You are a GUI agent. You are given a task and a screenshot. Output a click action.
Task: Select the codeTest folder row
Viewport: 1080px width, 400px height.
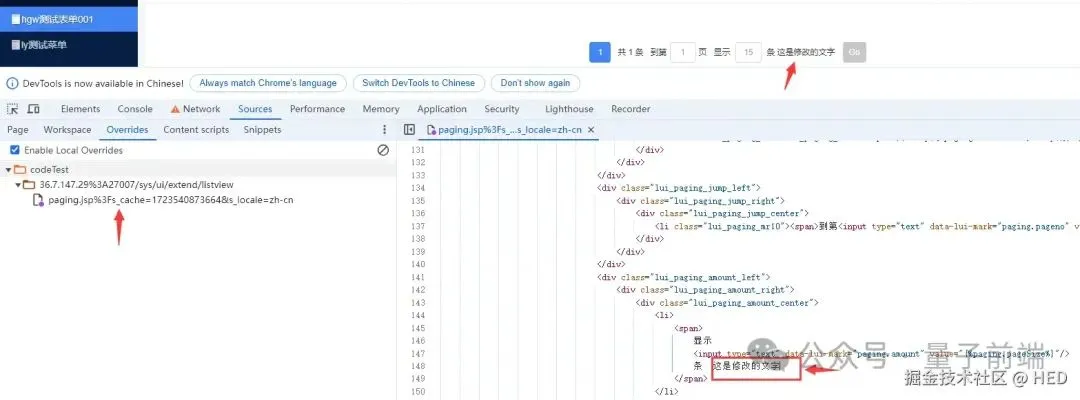coord(198,169)
